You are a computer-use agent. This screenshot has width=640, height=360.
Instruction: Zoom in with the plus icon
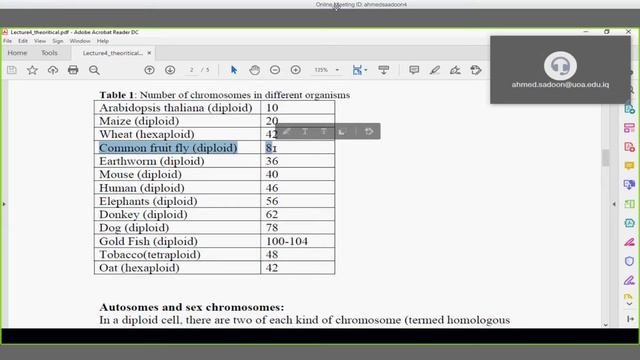[x=296, y=70]
